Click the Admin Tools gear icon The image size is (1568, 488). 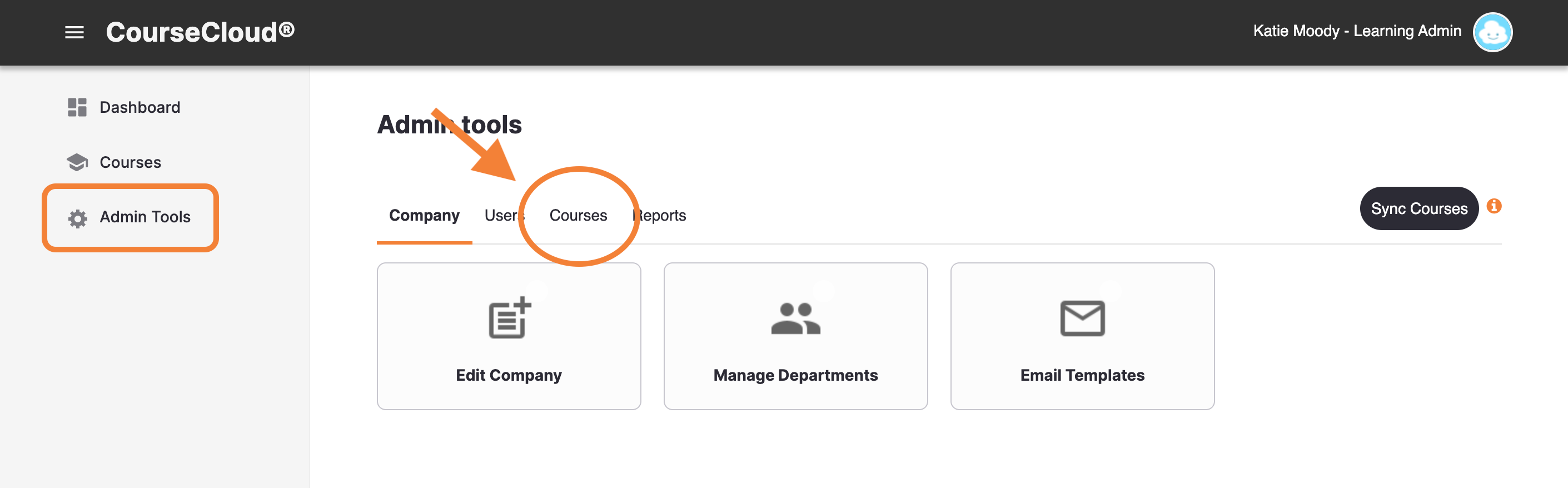(x=78, y=218)
